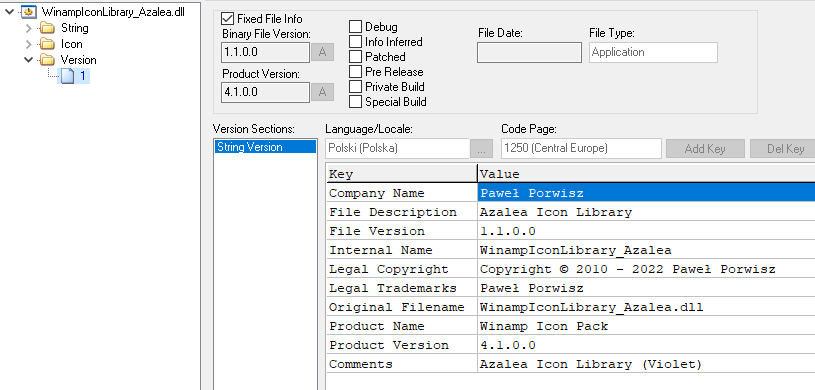Screen dimensions: 815x390
Task: Select the Legal Copyright key cell
Action: pos(402,269)
